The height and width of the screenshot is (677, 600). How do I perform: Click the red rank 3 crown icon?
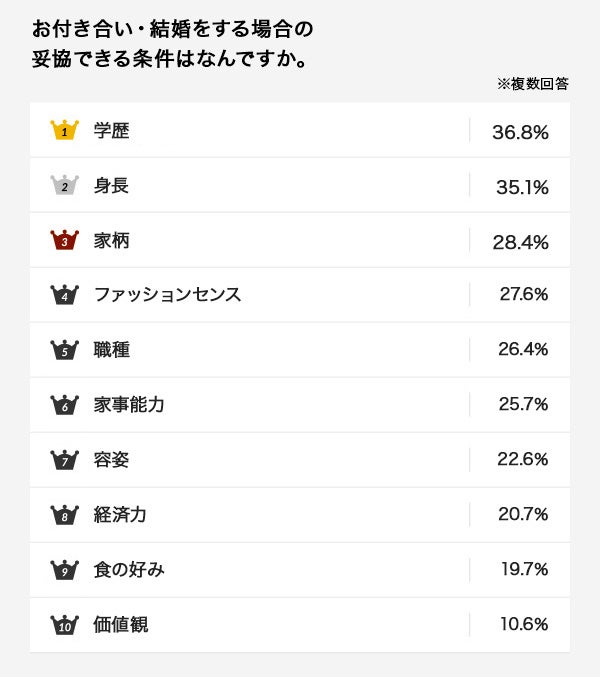pos(64,240)
